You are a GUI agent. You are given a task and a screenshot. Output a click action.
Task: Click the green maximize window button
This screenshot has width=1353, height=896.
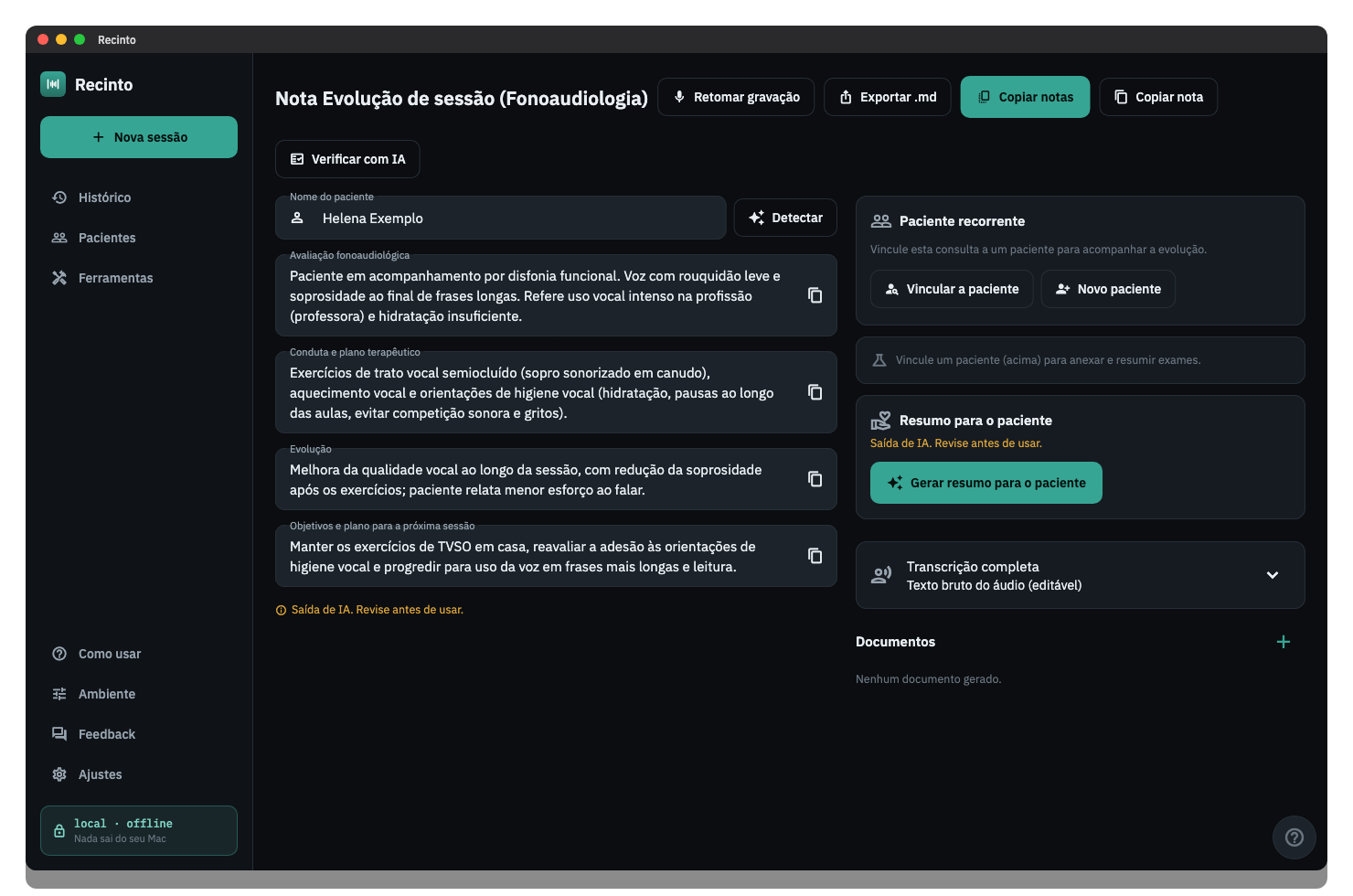coord(80,39)
